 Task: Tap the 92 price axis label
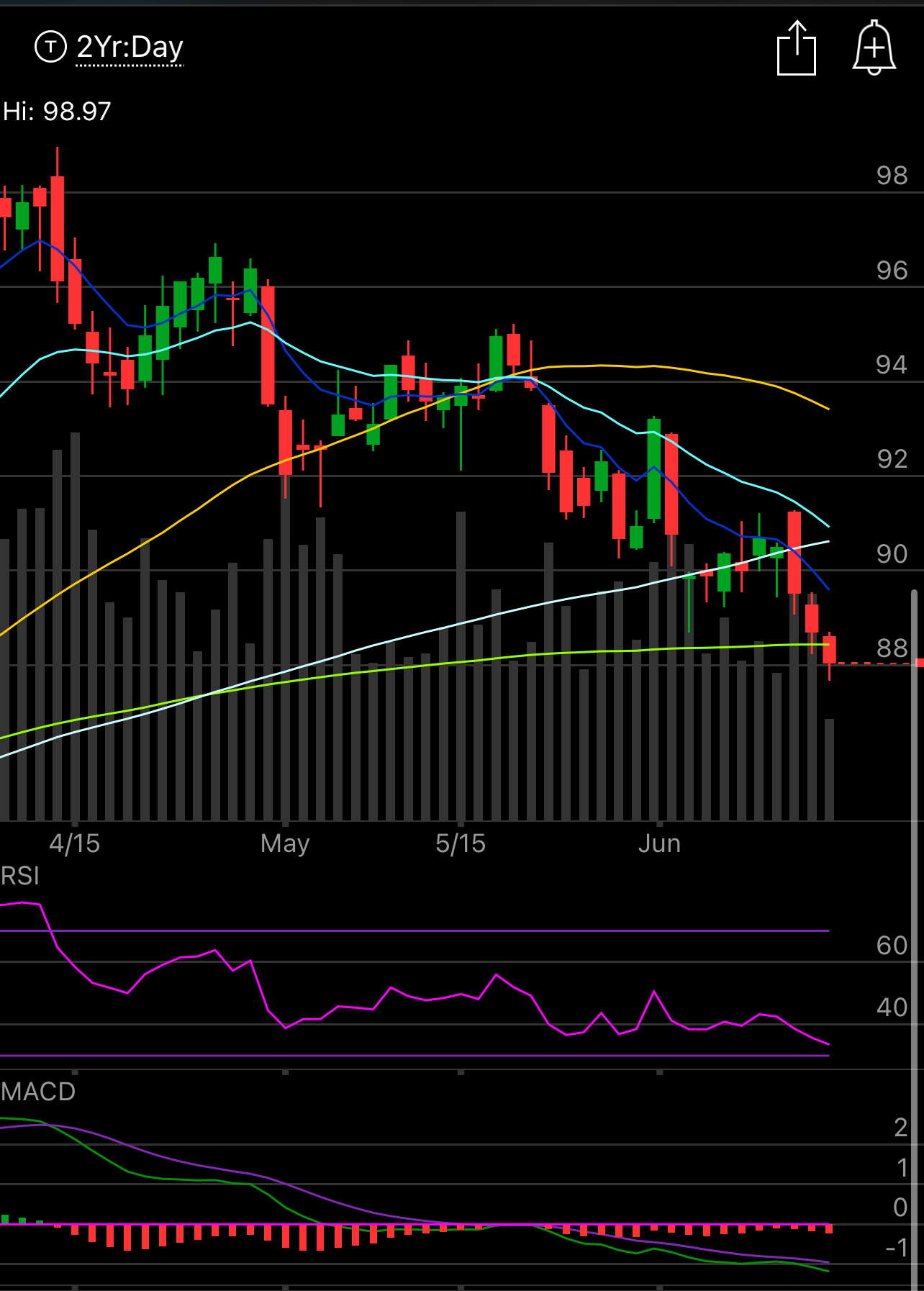(892, 459)
